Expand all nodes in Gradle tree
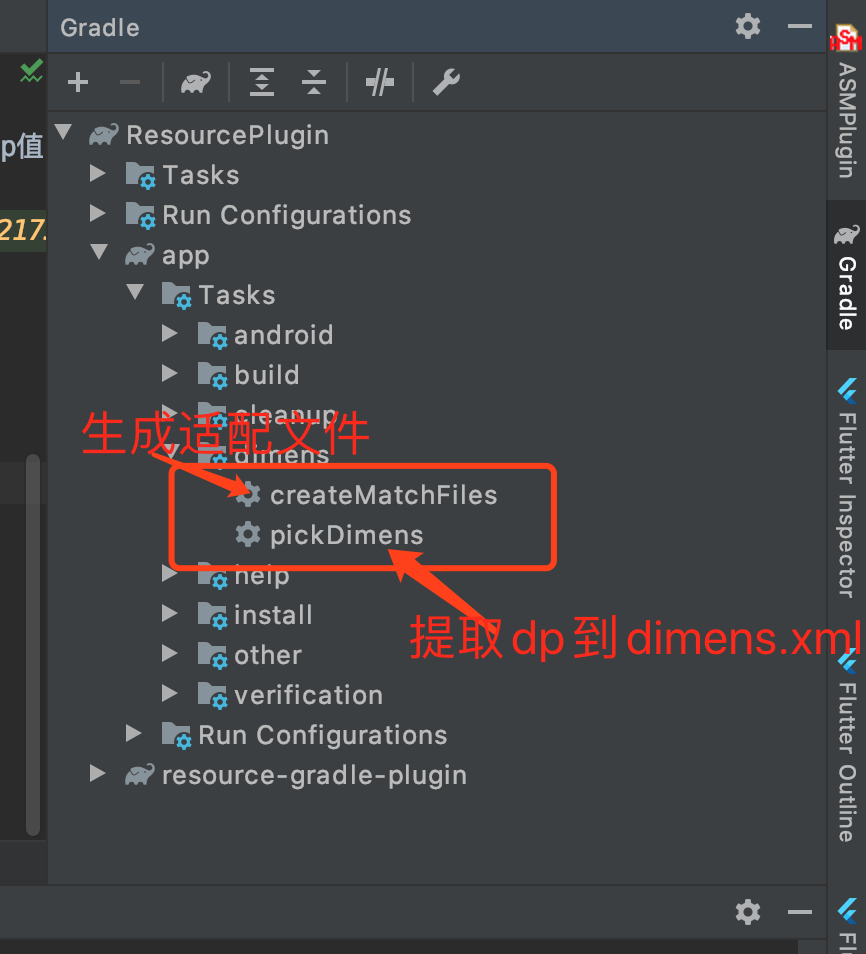866x954 pixels. (x=262, y=82)
